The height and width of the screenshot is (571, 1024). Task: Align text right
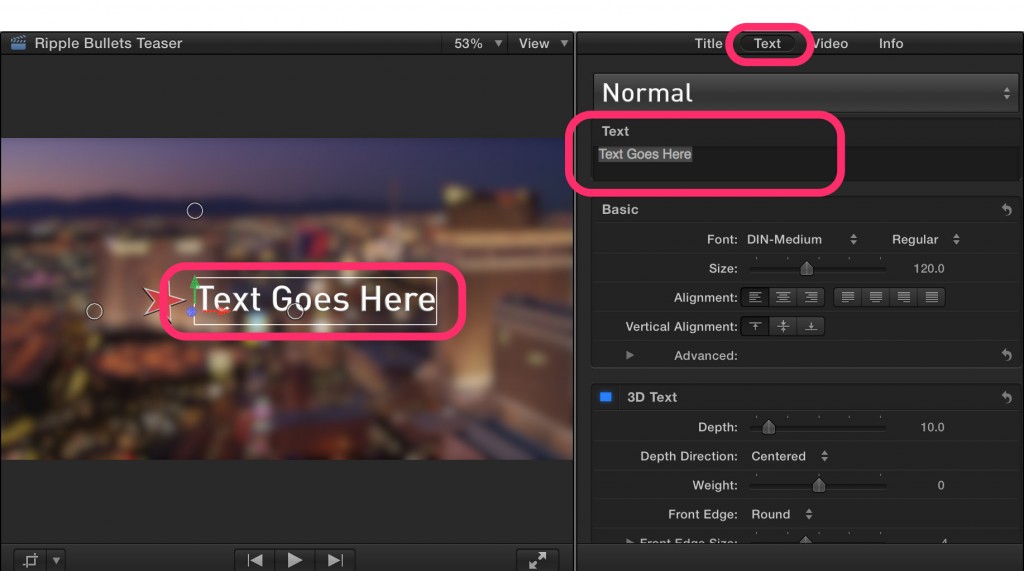pos(811,297)
